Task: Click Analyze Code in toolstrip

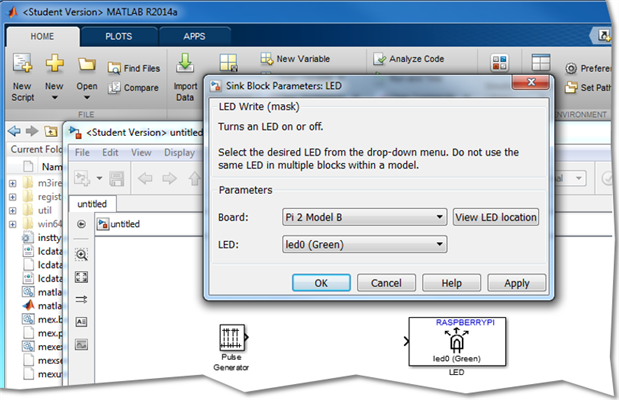Action: (x=409, y=59)
